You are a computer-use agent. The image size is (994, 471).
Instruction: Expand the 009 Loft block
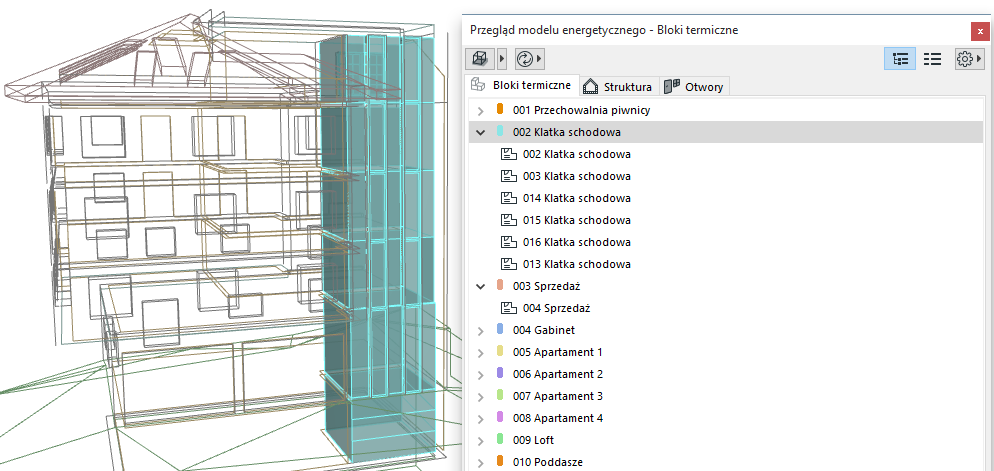(x=481, y=441)
